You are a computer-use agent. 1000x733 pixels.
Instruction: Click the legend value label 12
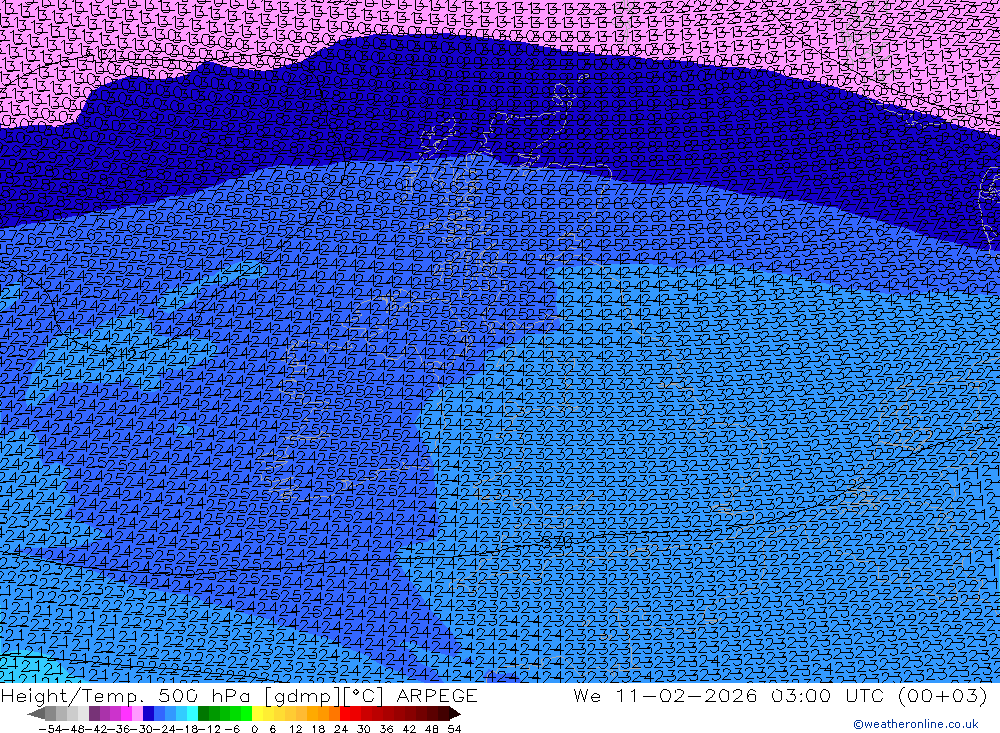click(x=295, y=729)
